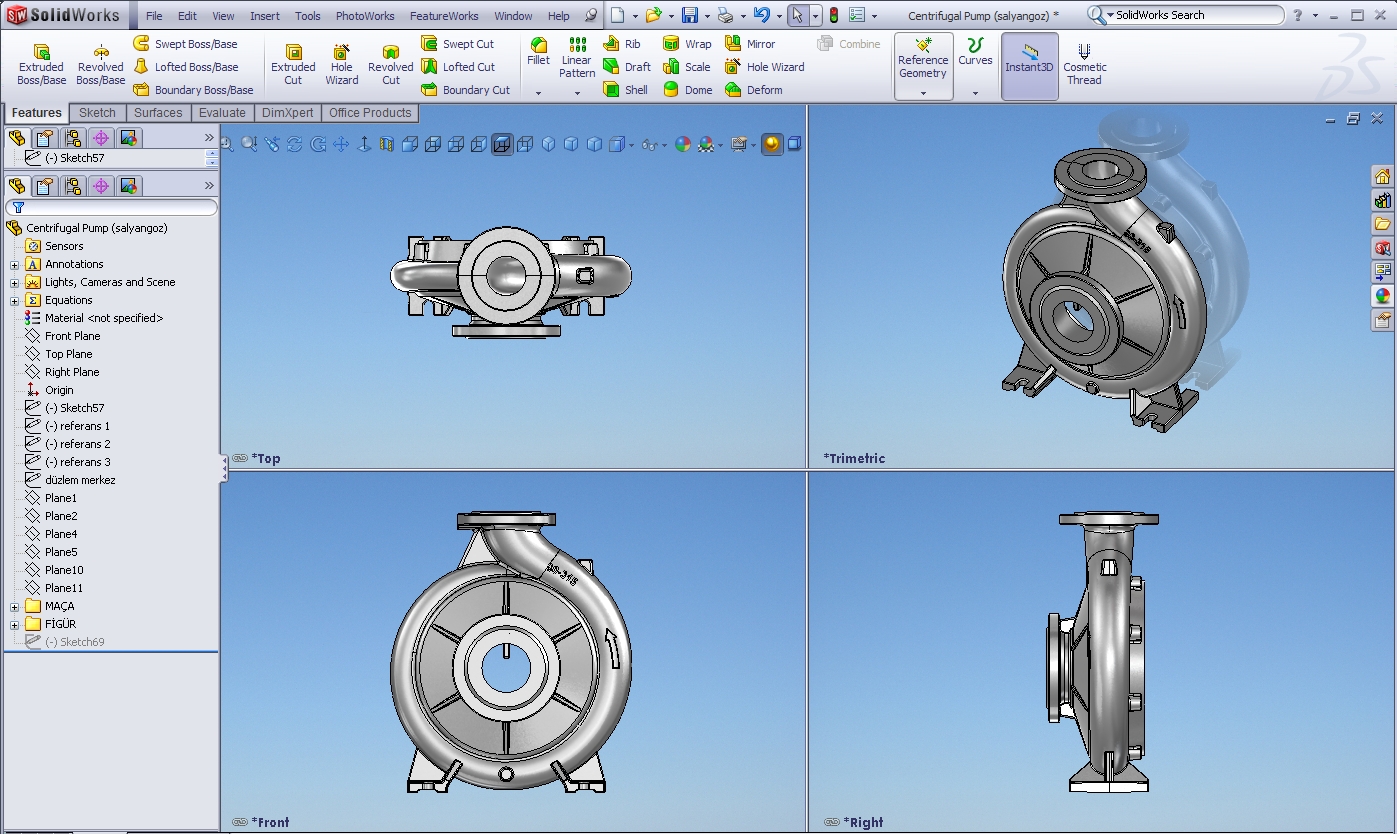Expand the MAÇA folder in the tree
This screenshot has width=1397, height=834.
pos(14,607)
